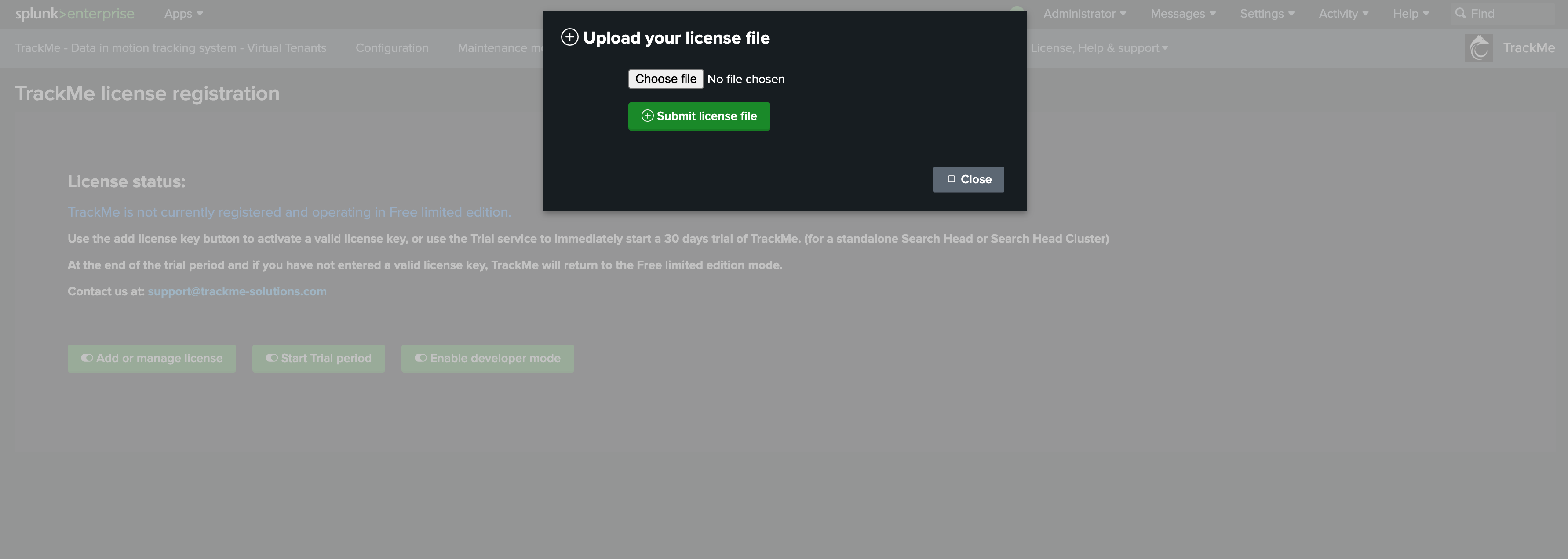Screen dimensions: 1568x559
Task: Open the Configuration nav item
Action: [x=392, y=48]
